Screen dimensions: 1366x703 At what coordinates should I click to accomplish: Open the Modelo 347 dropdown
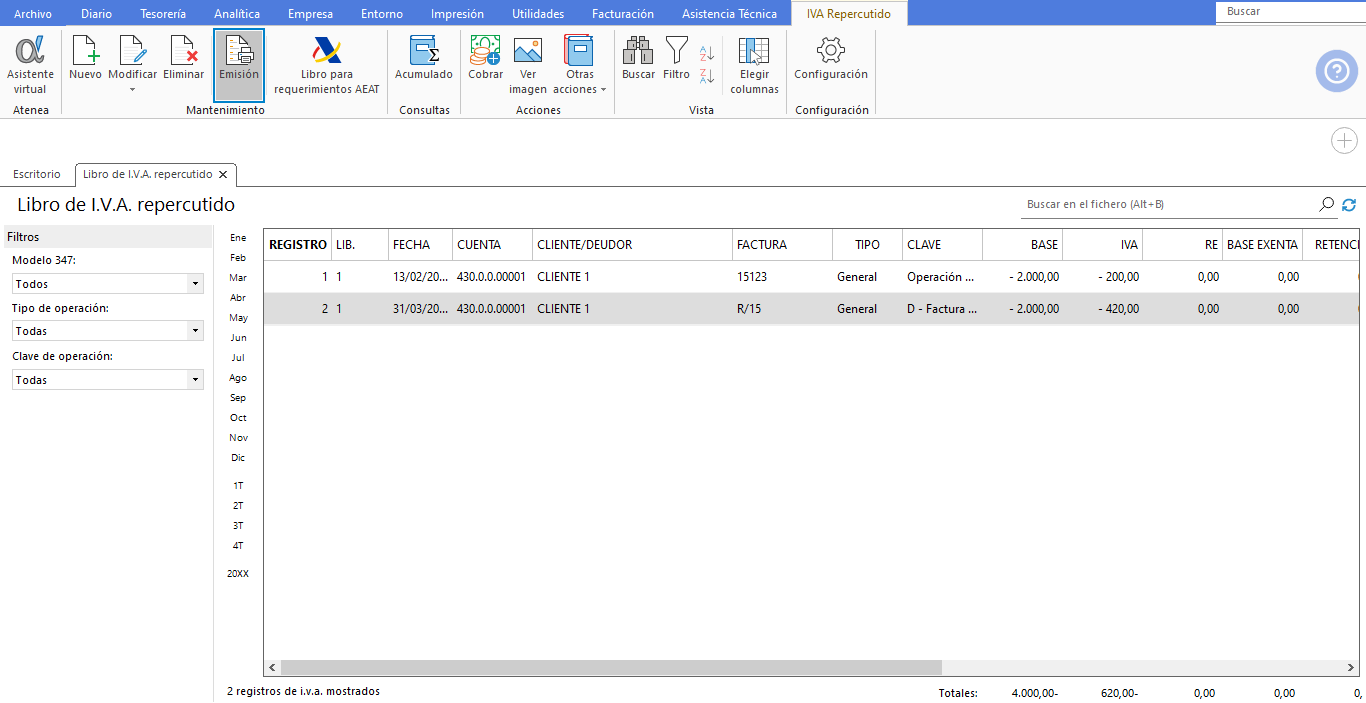click(x=195, y=285)
